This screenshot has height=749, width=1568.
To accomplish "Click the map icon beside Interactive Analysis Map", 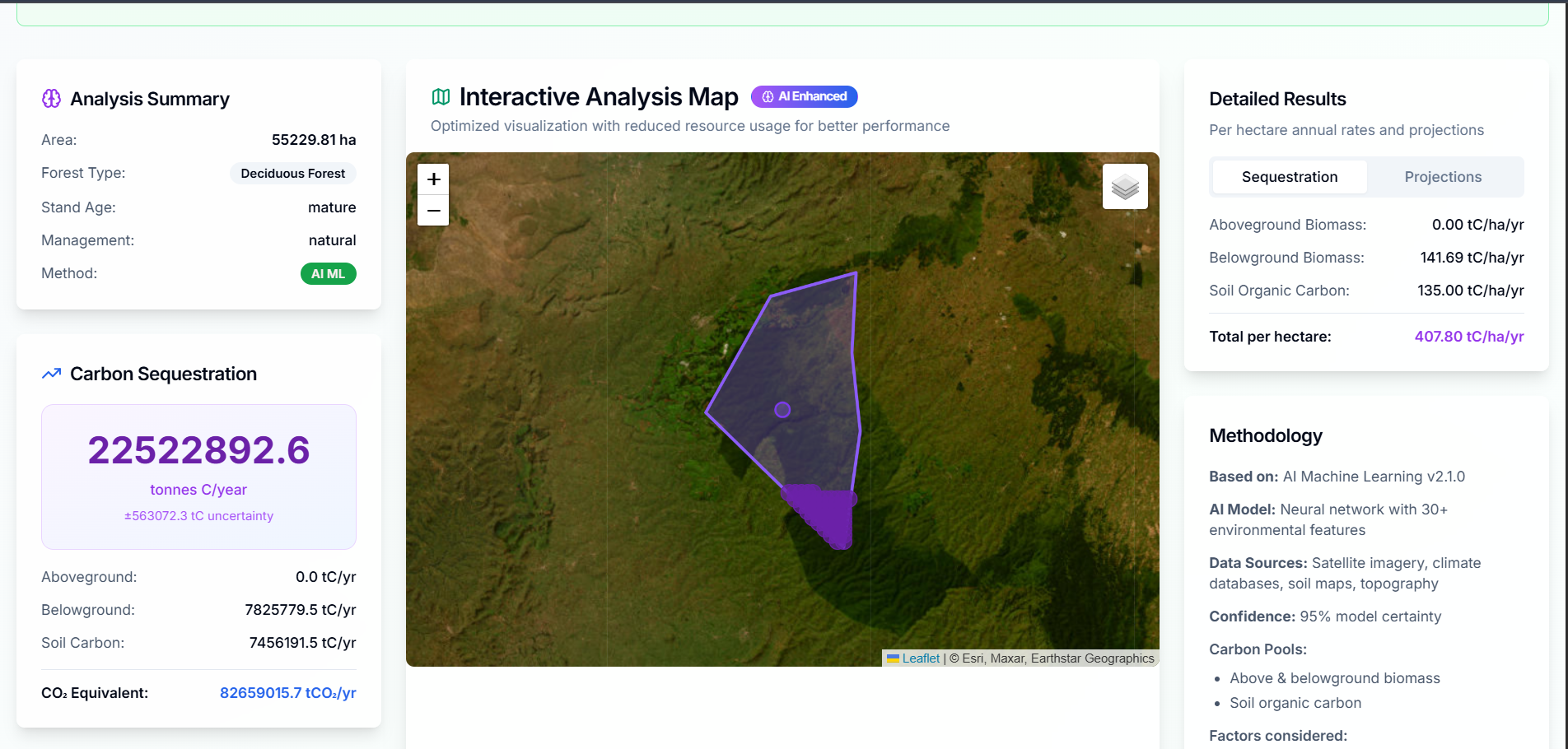I will (x=441, y=97).
